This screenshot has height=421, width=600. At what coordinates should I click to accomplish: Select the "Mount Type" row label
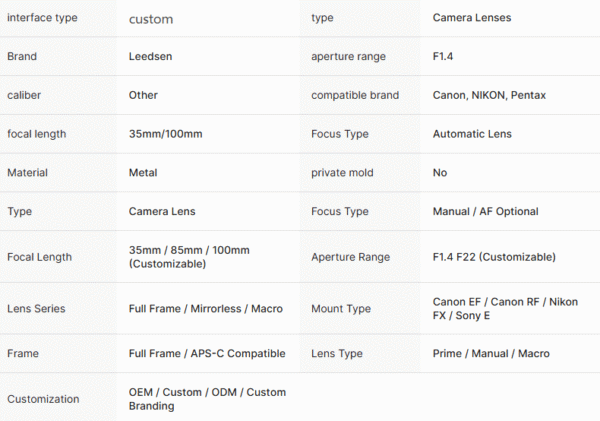[x=343, y=308]
